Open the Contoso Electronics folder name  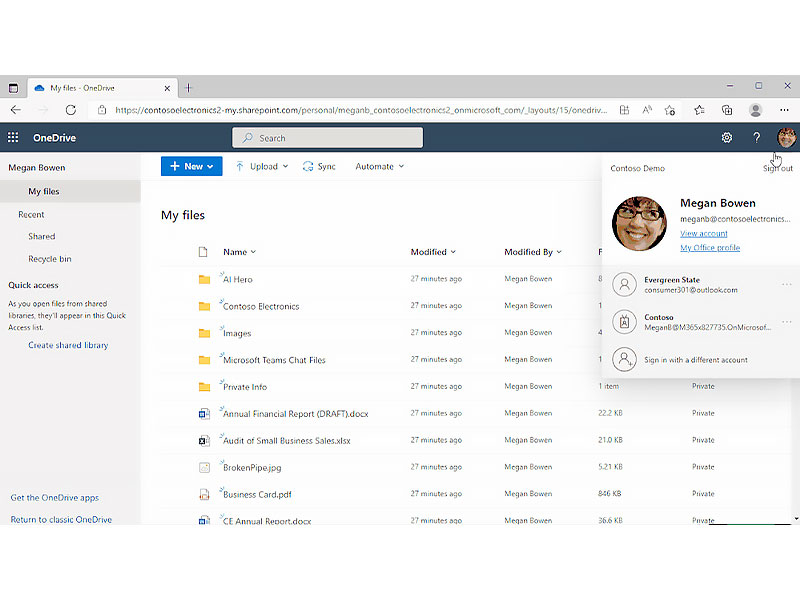coord(261,307)
